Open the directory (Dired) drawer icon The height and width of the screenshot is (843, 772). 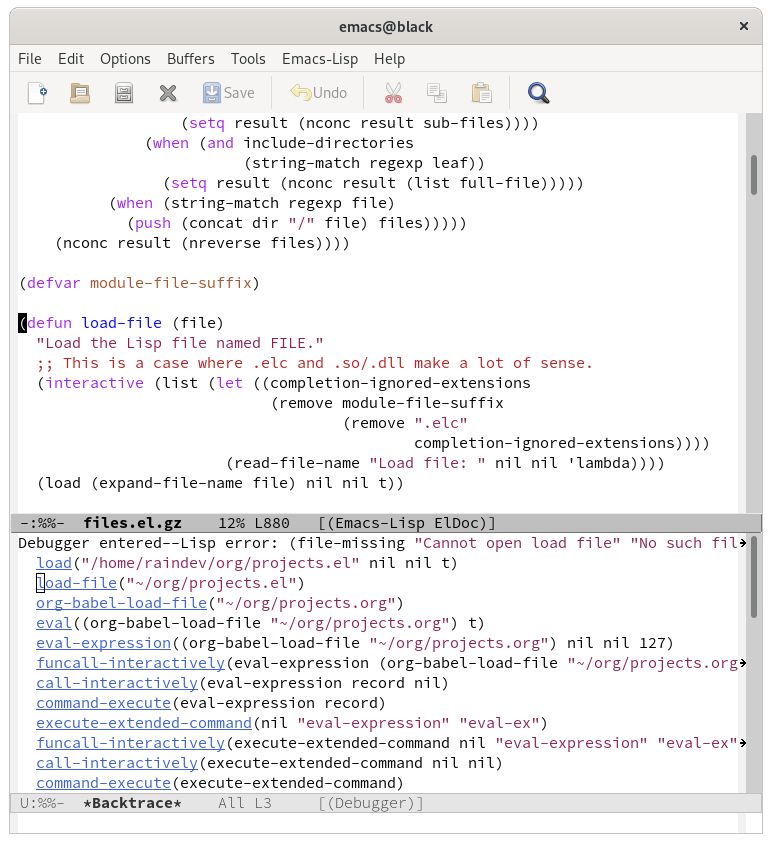point(124,93)
